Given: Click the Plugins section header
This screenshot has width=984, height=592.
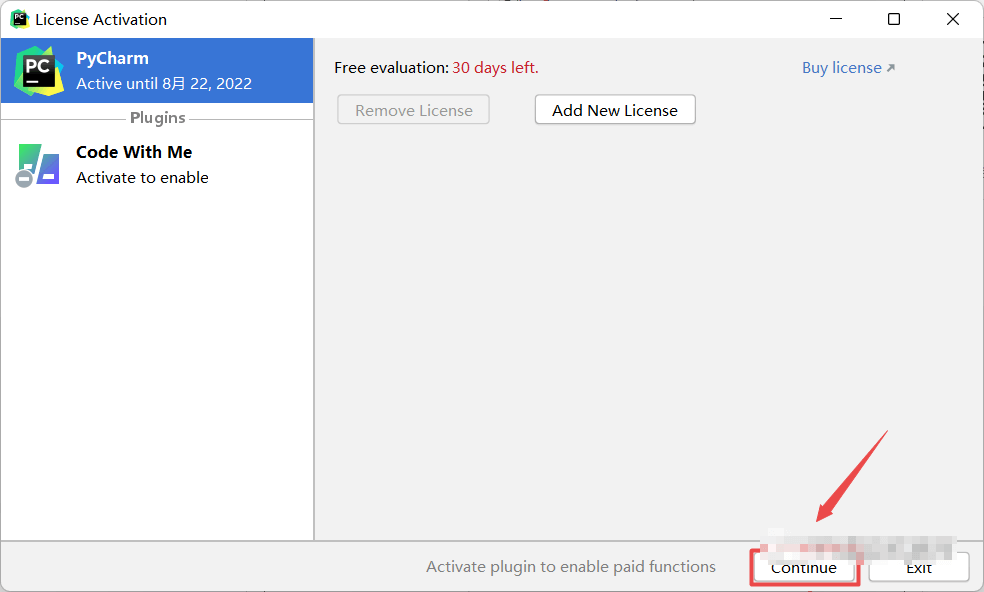Looking at the screenshot, I should tap(157, 118).
